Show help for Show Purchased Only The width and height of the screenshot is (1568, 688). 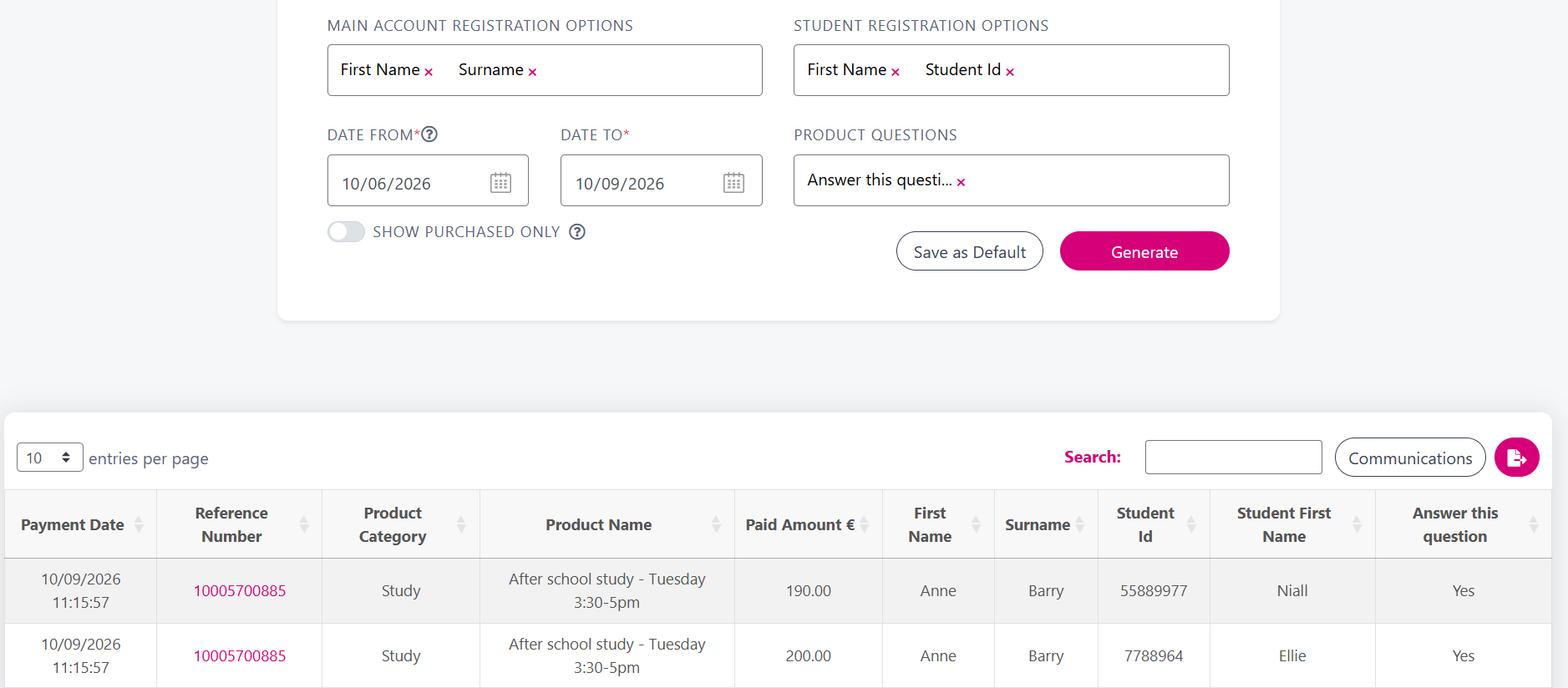577,232
